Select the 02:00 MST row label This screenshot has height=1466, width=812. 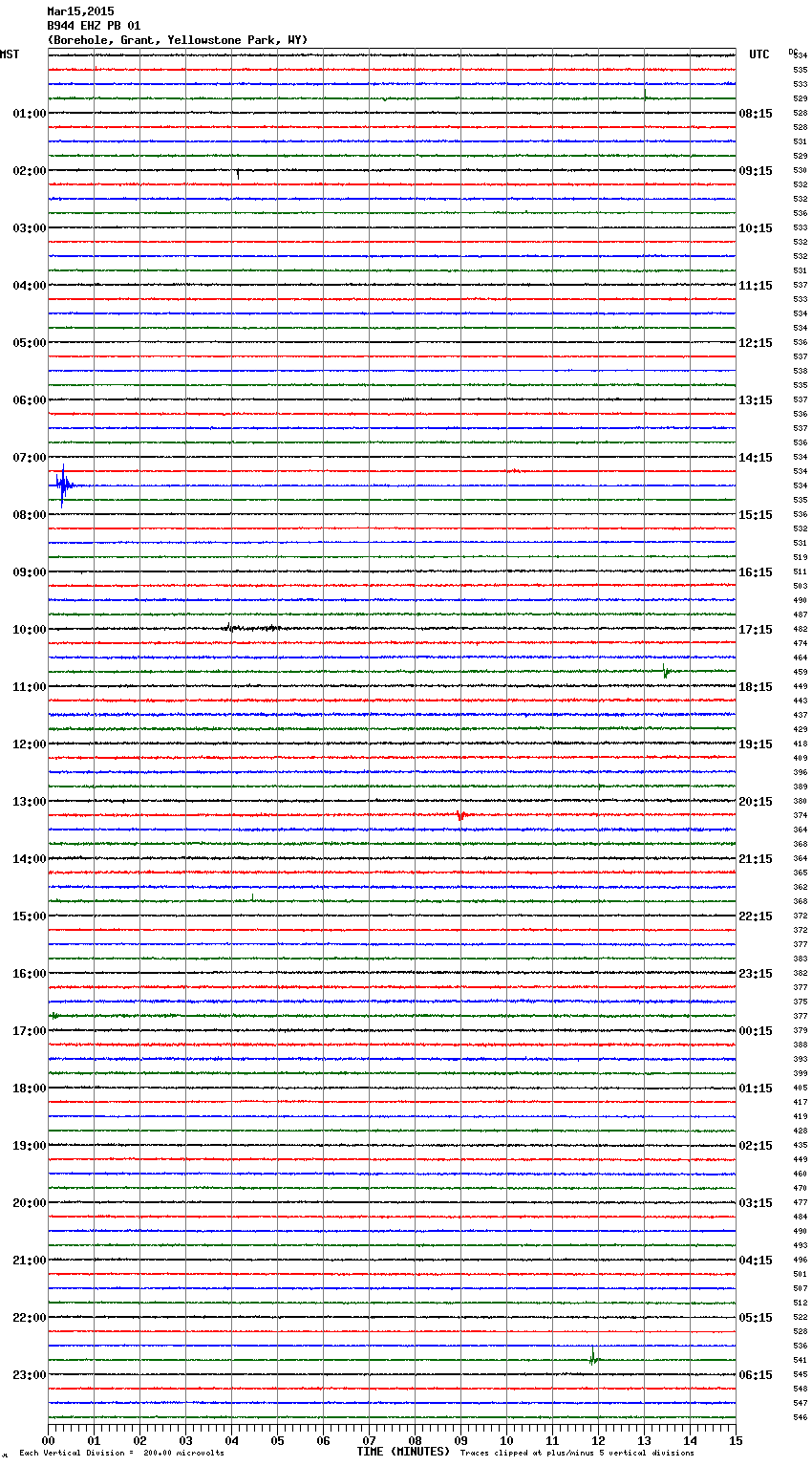point(30,171)
